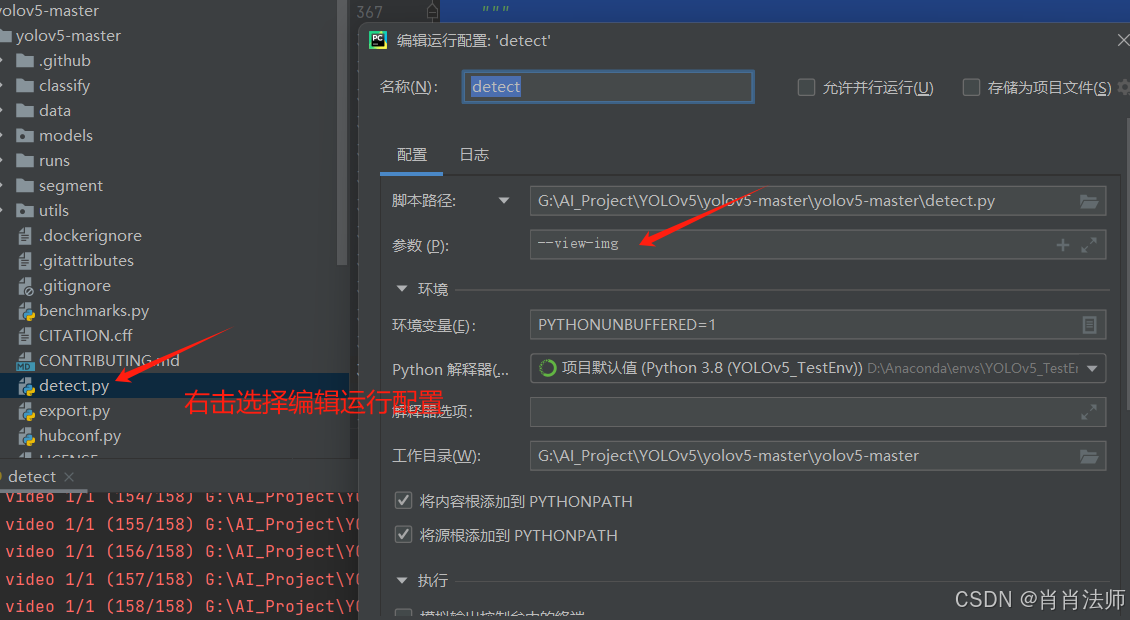Open the Python 解释器 dropdown
The image size is (1130, 620).
pos(1093,368)
